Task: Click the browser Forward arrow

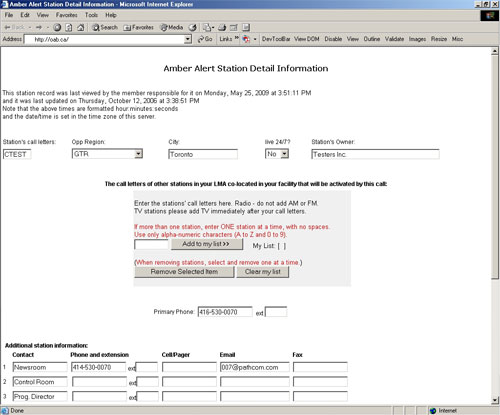Action: [x=39, y=27]
